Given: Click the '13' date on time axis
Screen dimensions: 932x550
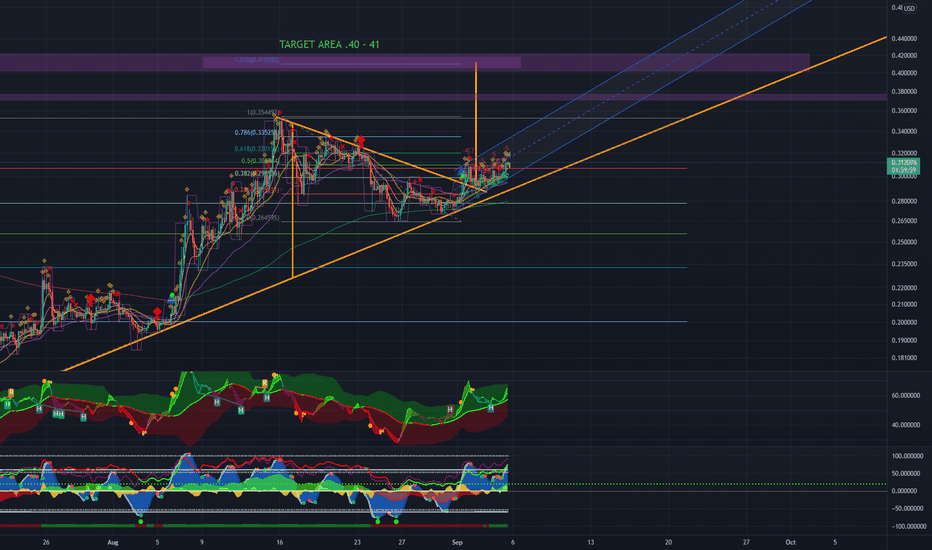Looking at the screenshot, I should pyautogui.click(x=591, y=542).
